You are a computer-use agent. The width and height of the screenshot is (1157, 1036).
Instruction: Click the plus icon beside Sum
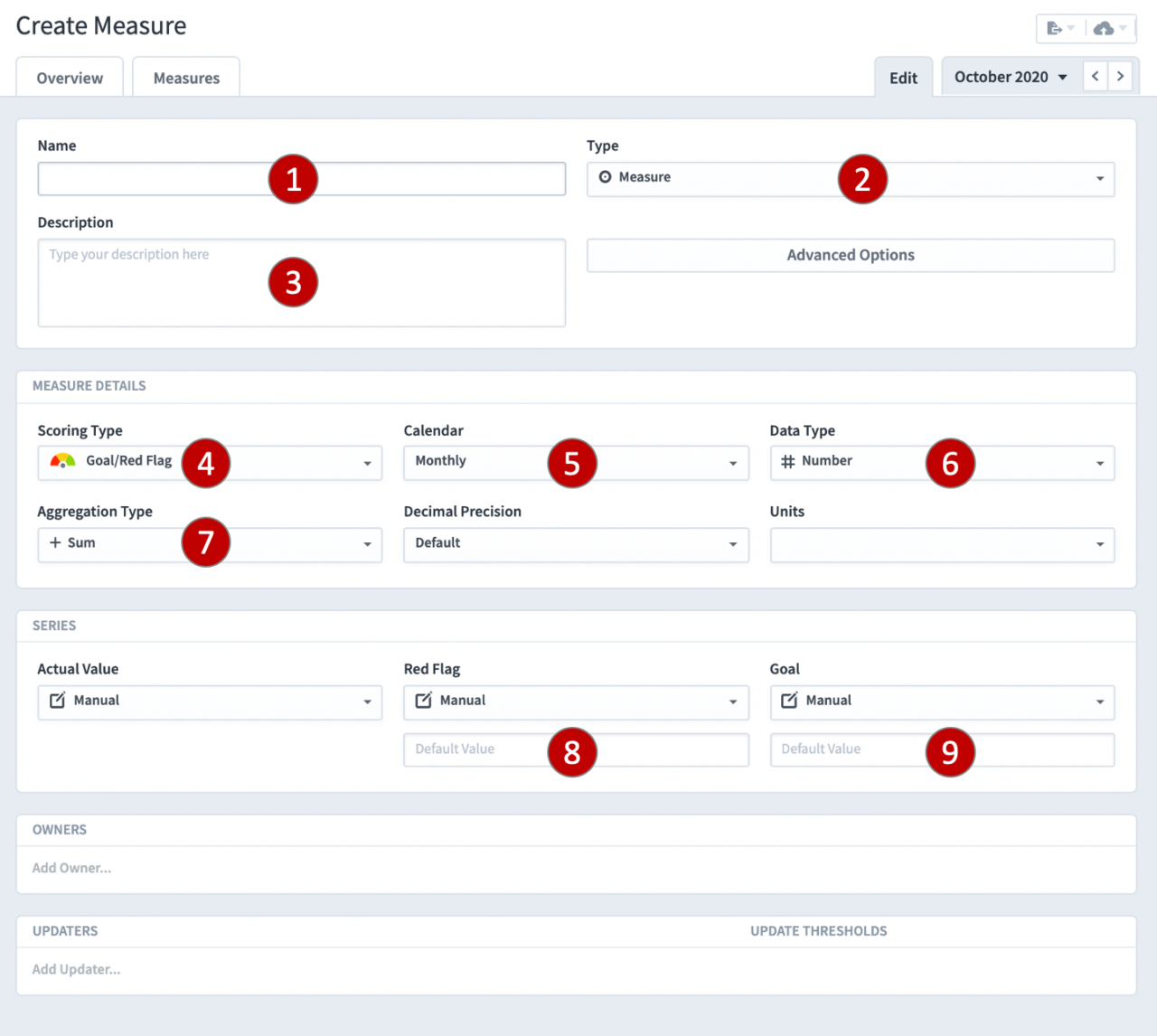pos(54,542)
